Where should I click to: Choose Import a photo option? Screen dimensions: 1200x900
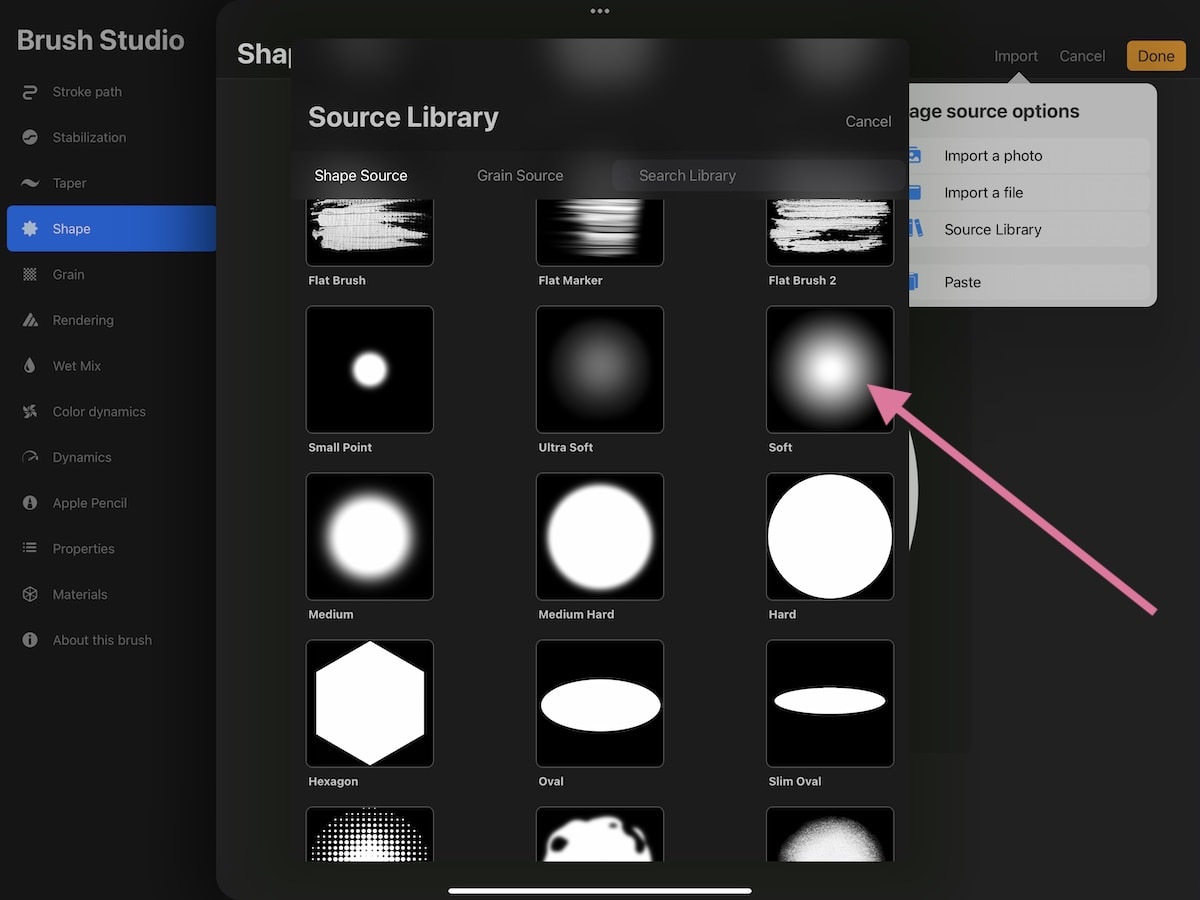(x=1029, y=156)
